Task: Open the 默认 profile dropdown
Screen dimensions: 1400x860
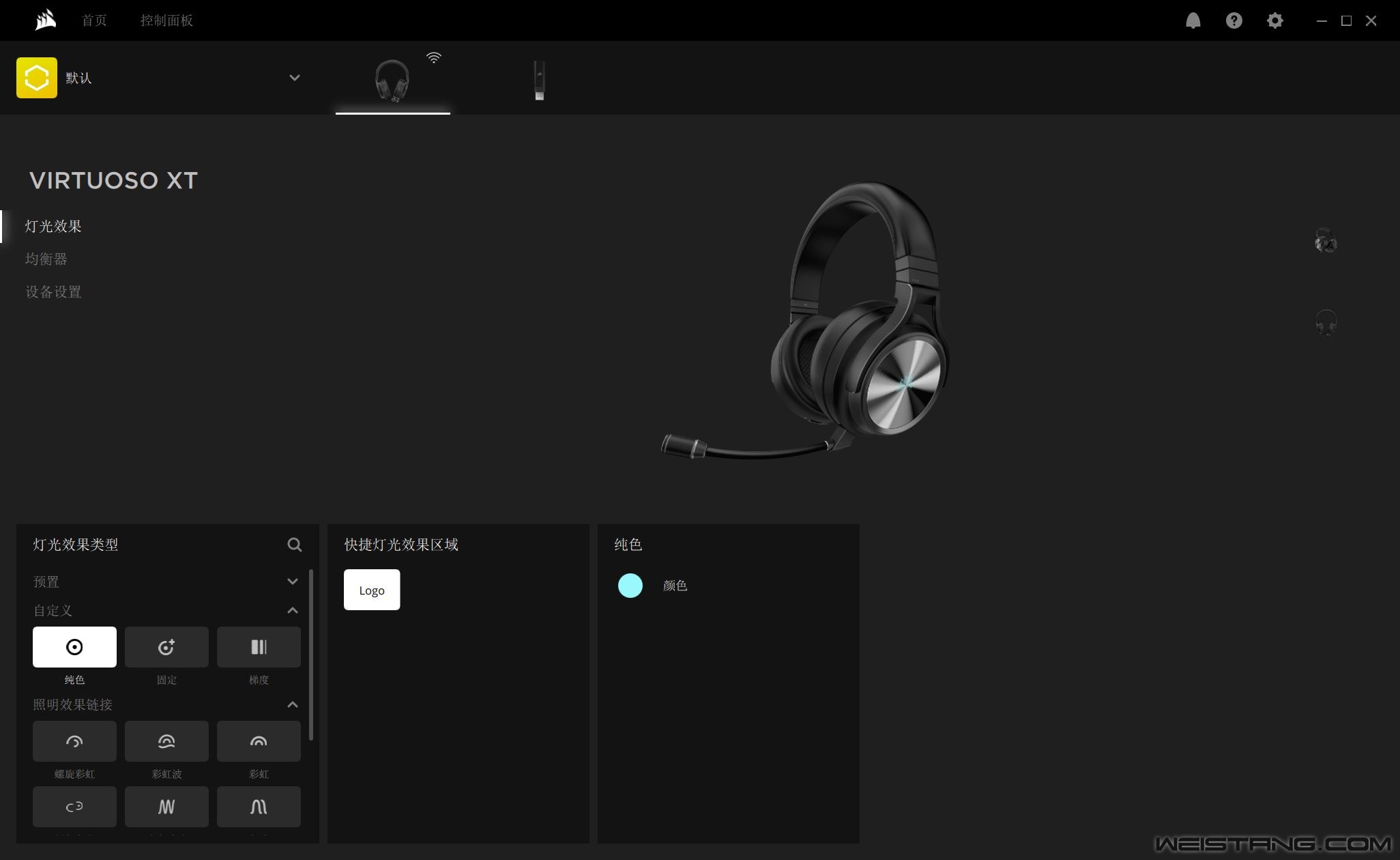Action: click(x=295, y=78)
